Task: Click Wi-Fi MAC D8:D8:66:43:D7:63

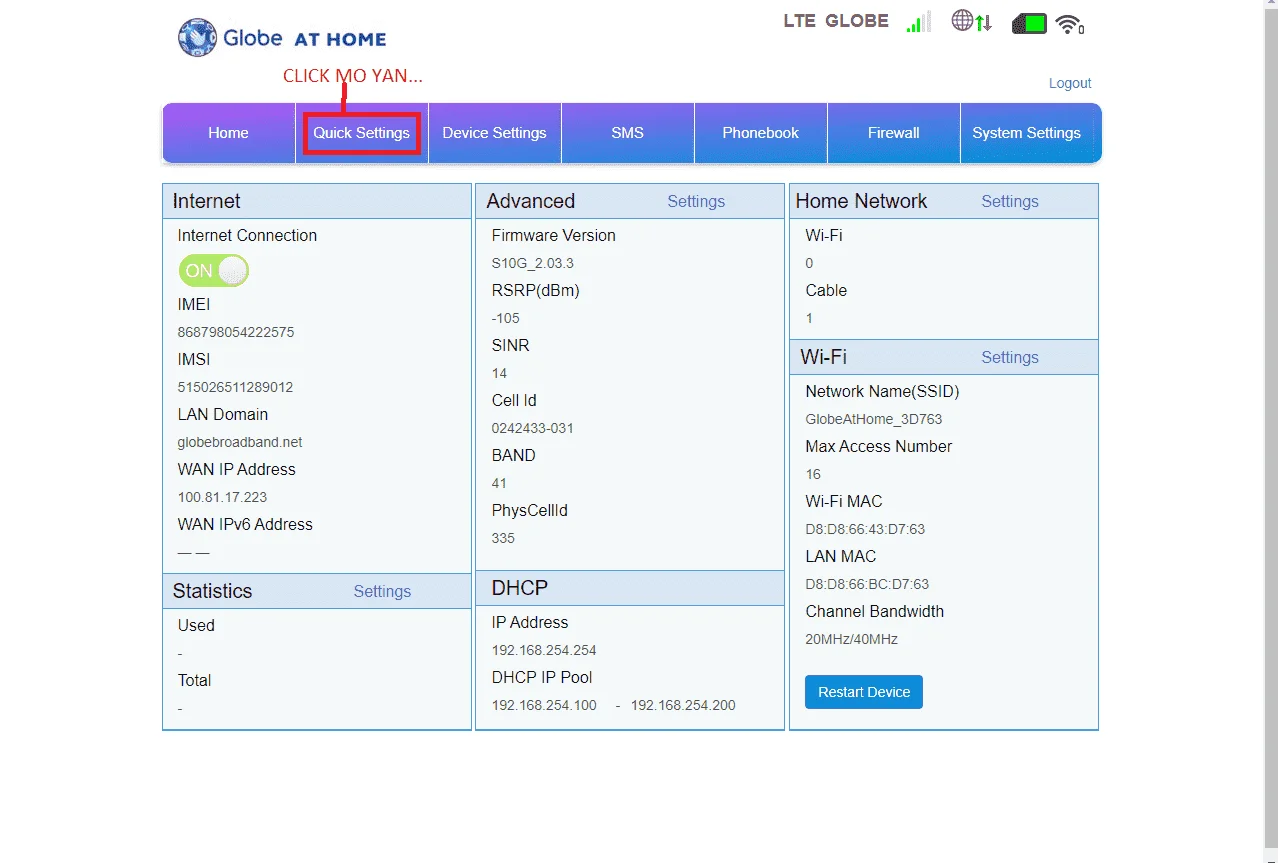Action: 865,529
